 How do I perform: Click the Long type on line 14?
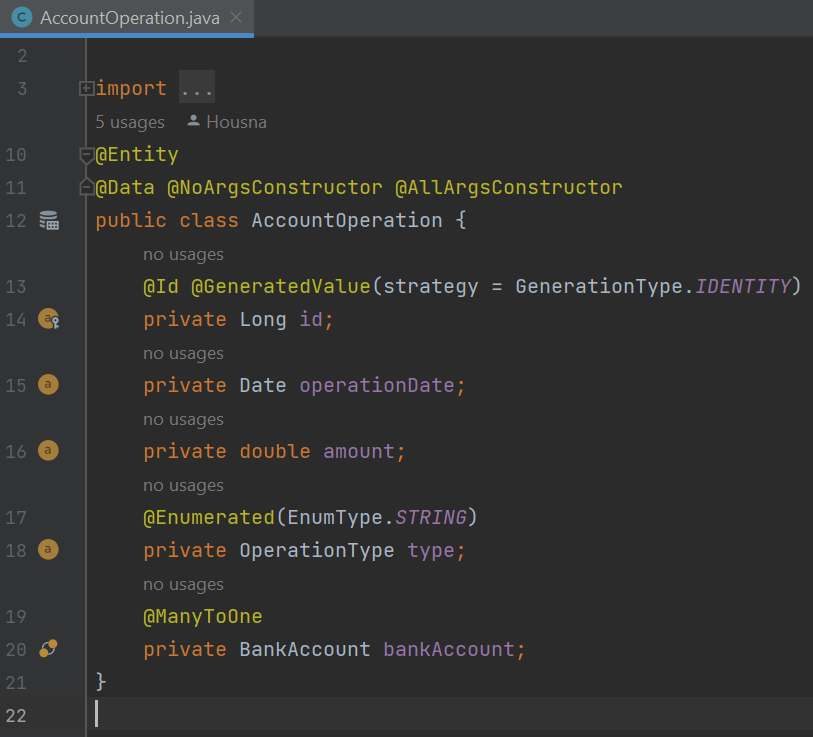(263, 319)
